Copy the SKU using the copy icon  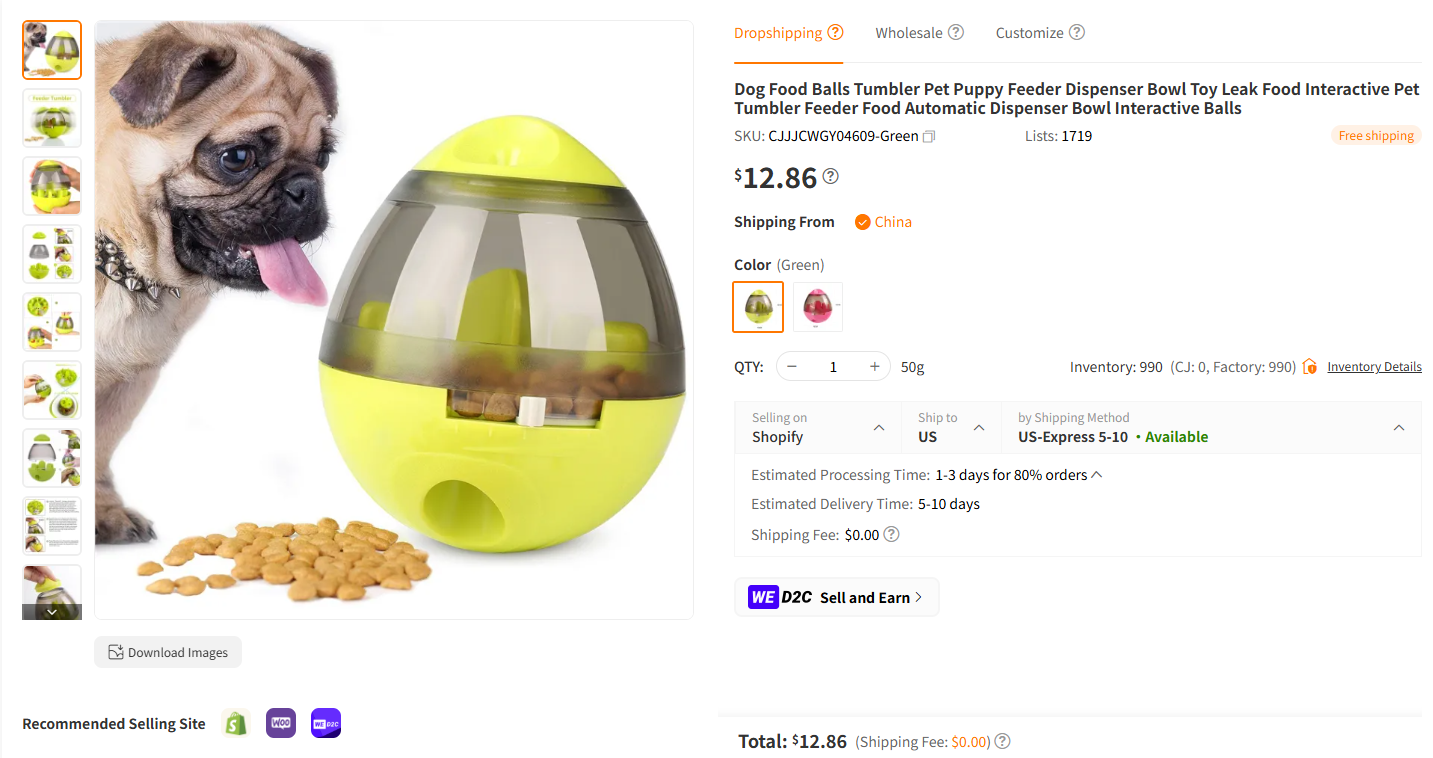pyautogui.click(x=928, y=136)
